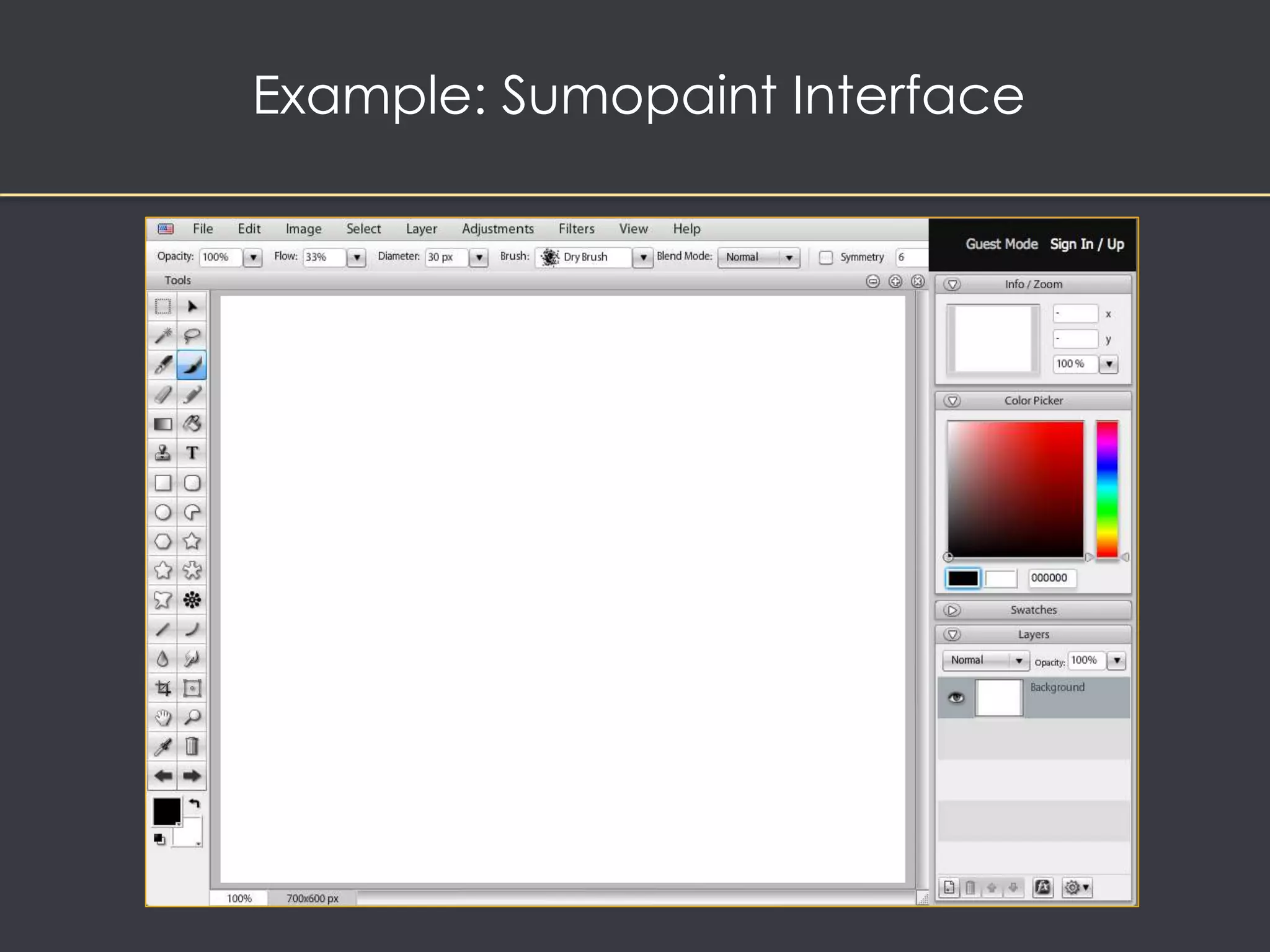This screenshot has height=952, width=1270.
Task: Open the Dry Brush picker dropdown
Action: [x=642, y=257]
